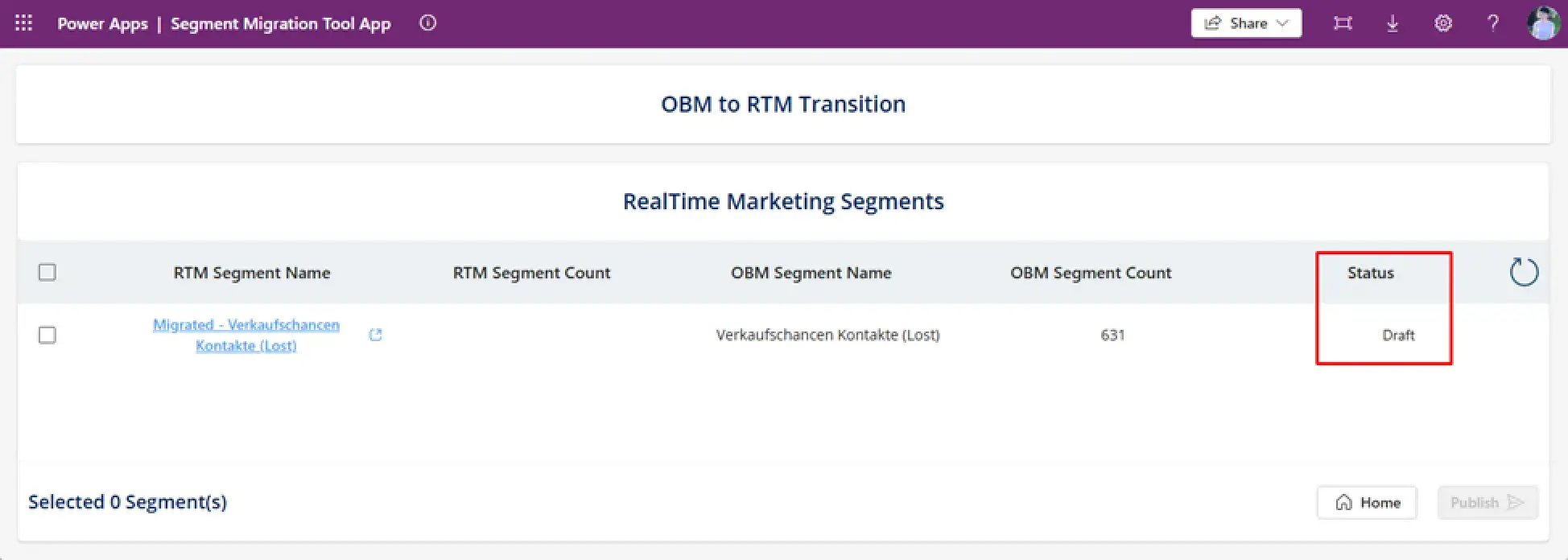Open help question mark icon

pos(1493,23)
